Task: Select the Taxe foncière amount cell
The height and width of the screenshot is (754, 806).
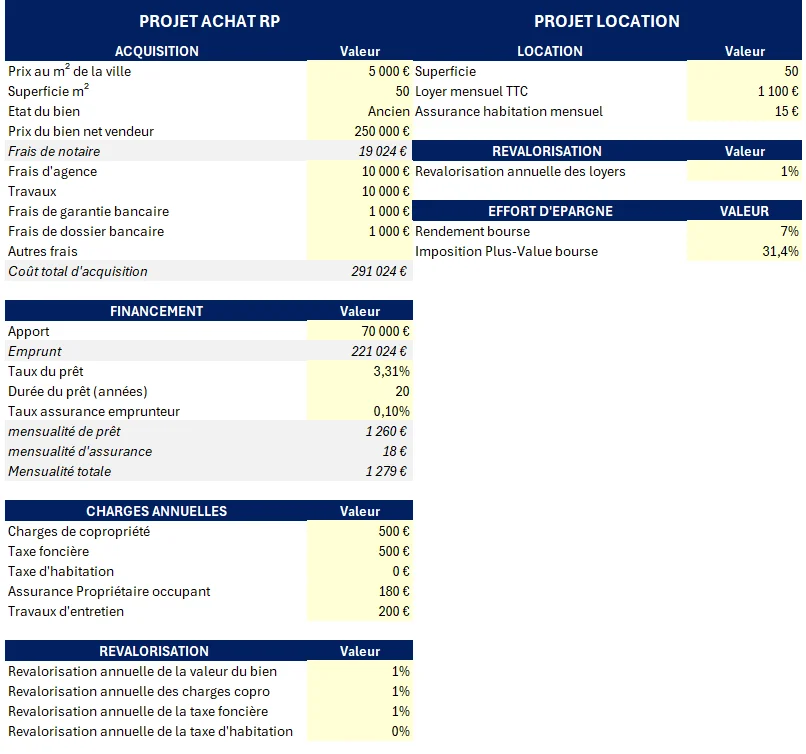Action: [360, 551]
